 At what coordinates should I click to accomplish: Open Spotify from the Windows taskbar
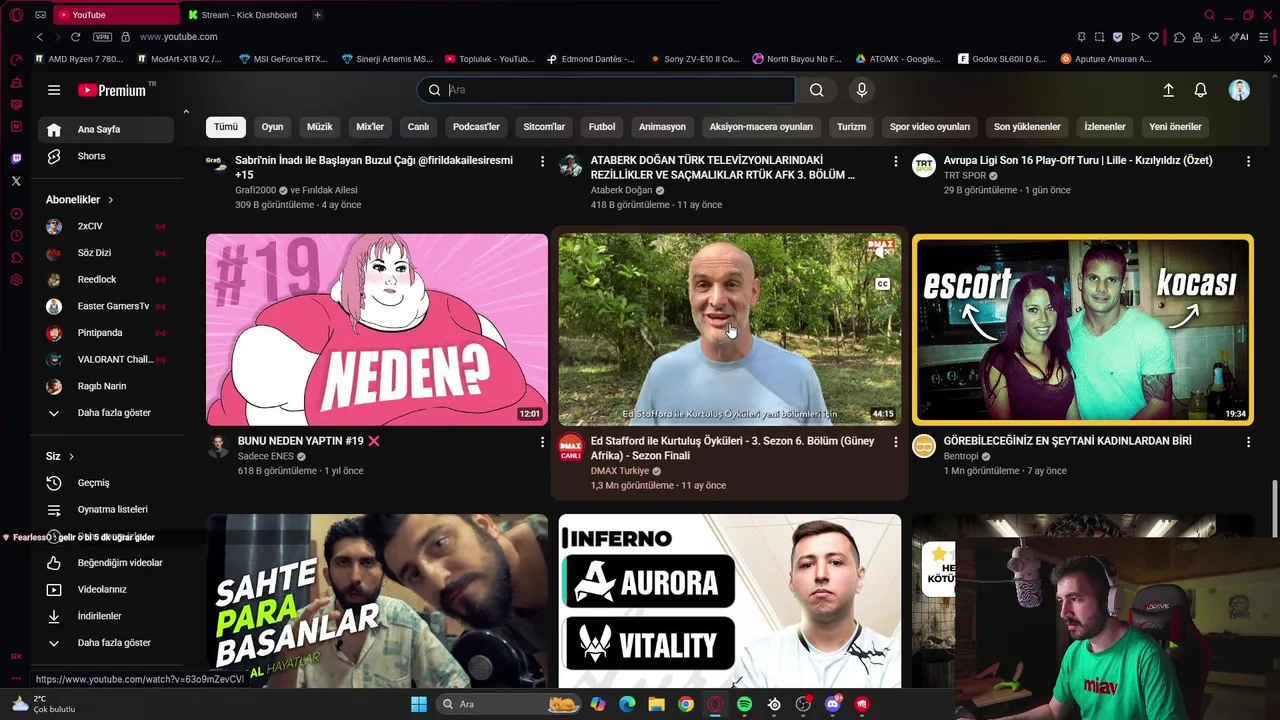click(x=745, y=704)
